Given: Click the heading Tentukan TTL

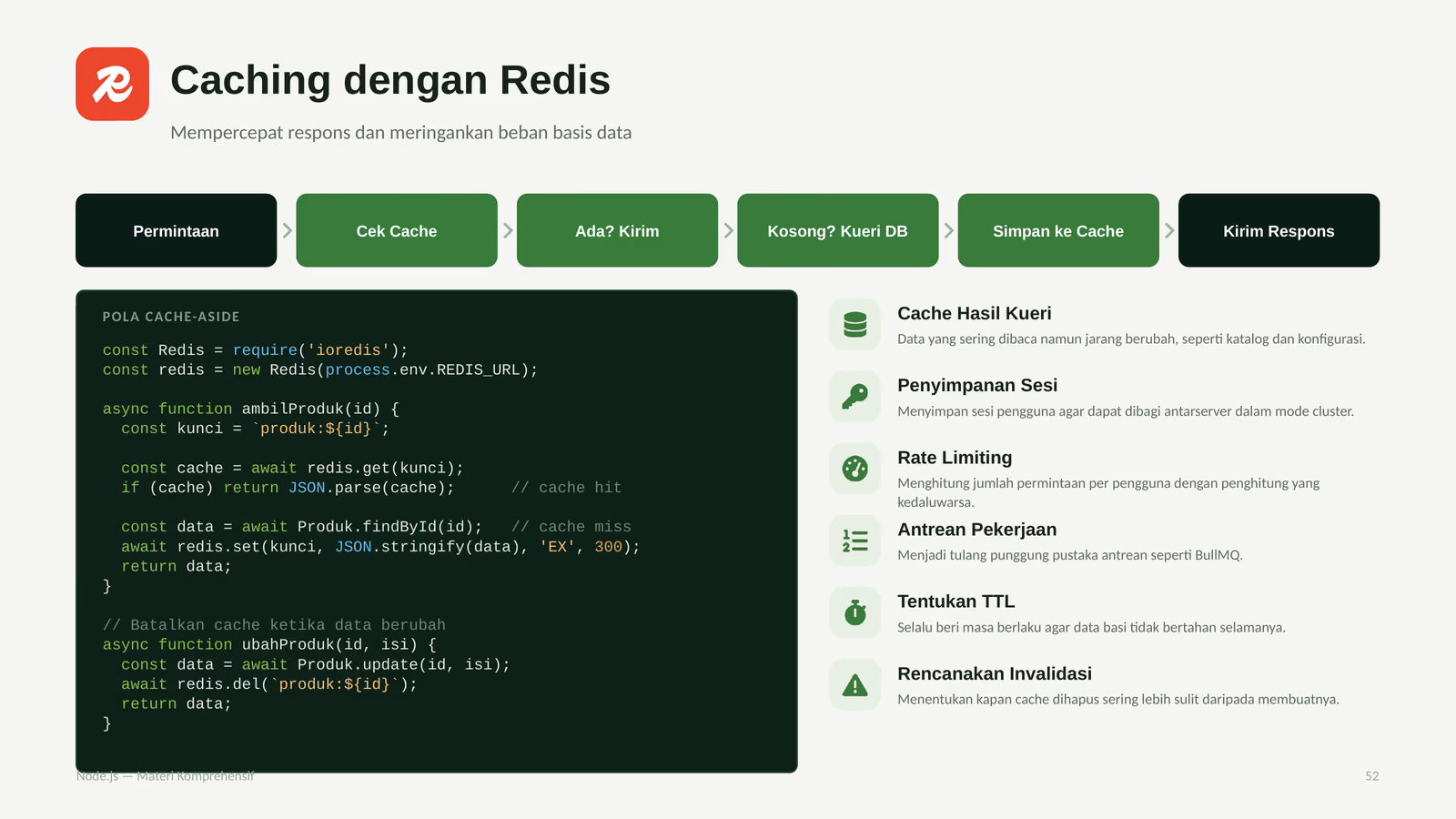Looking at the screenshot, I should pyautogui.click(x=956, y=601).
